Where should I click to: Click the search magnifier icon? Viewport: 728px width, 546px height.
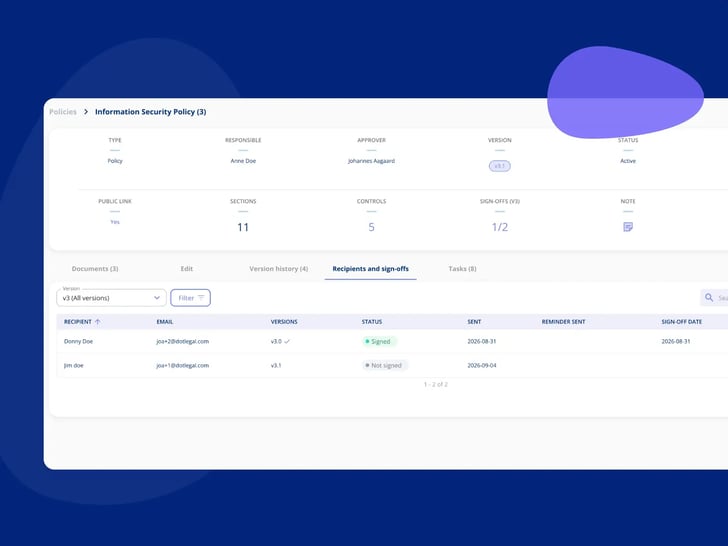[709, 298]
